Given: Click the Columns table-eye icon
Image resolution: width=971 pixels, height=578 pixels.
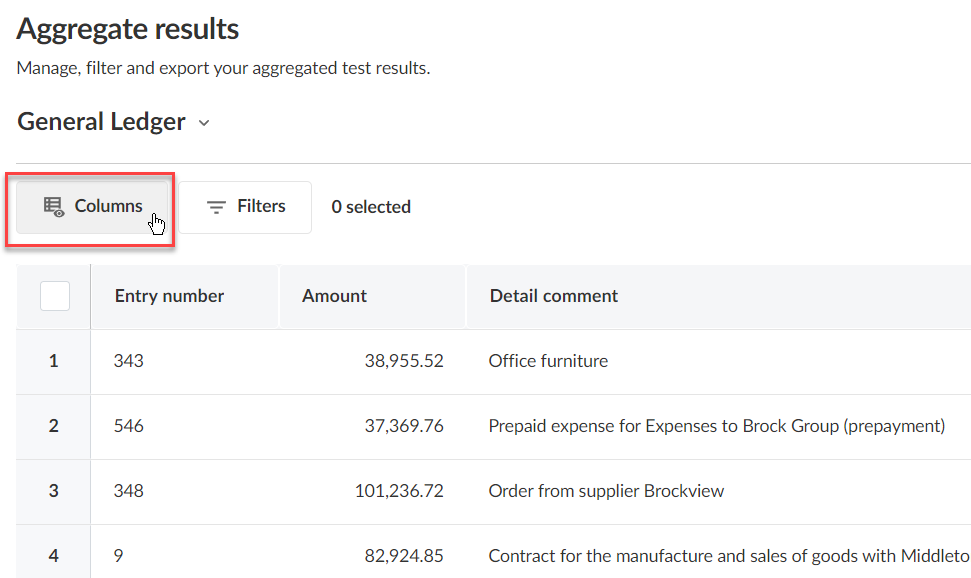Looking at the screenshot, I should [54, 207].
